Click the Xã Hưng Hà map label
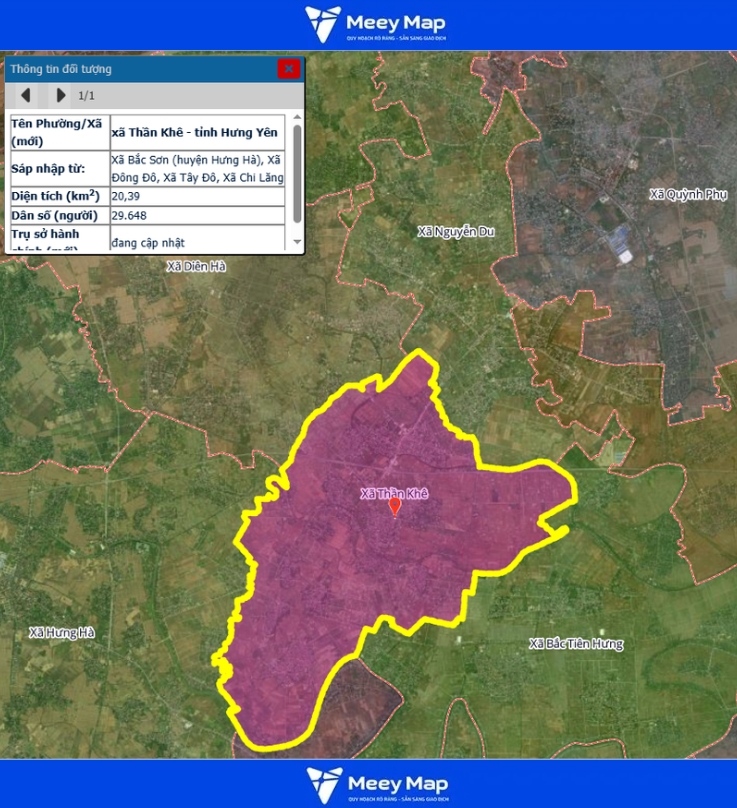737x808 pixels. pyautogui.click(x=61, y=633)
